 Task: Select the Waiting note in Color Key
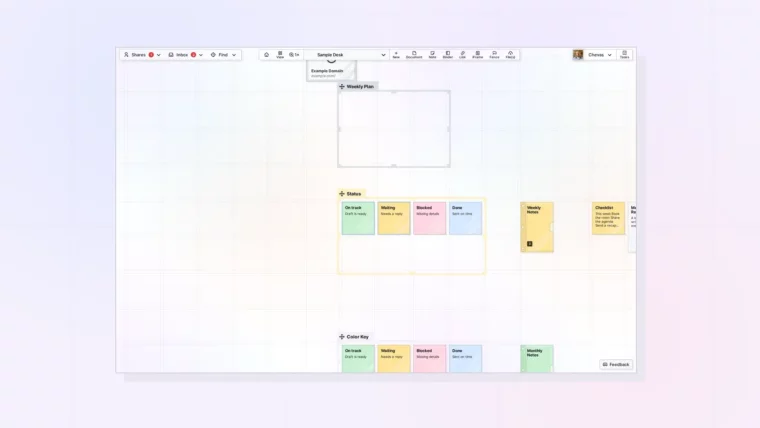[x=394, y=359]
